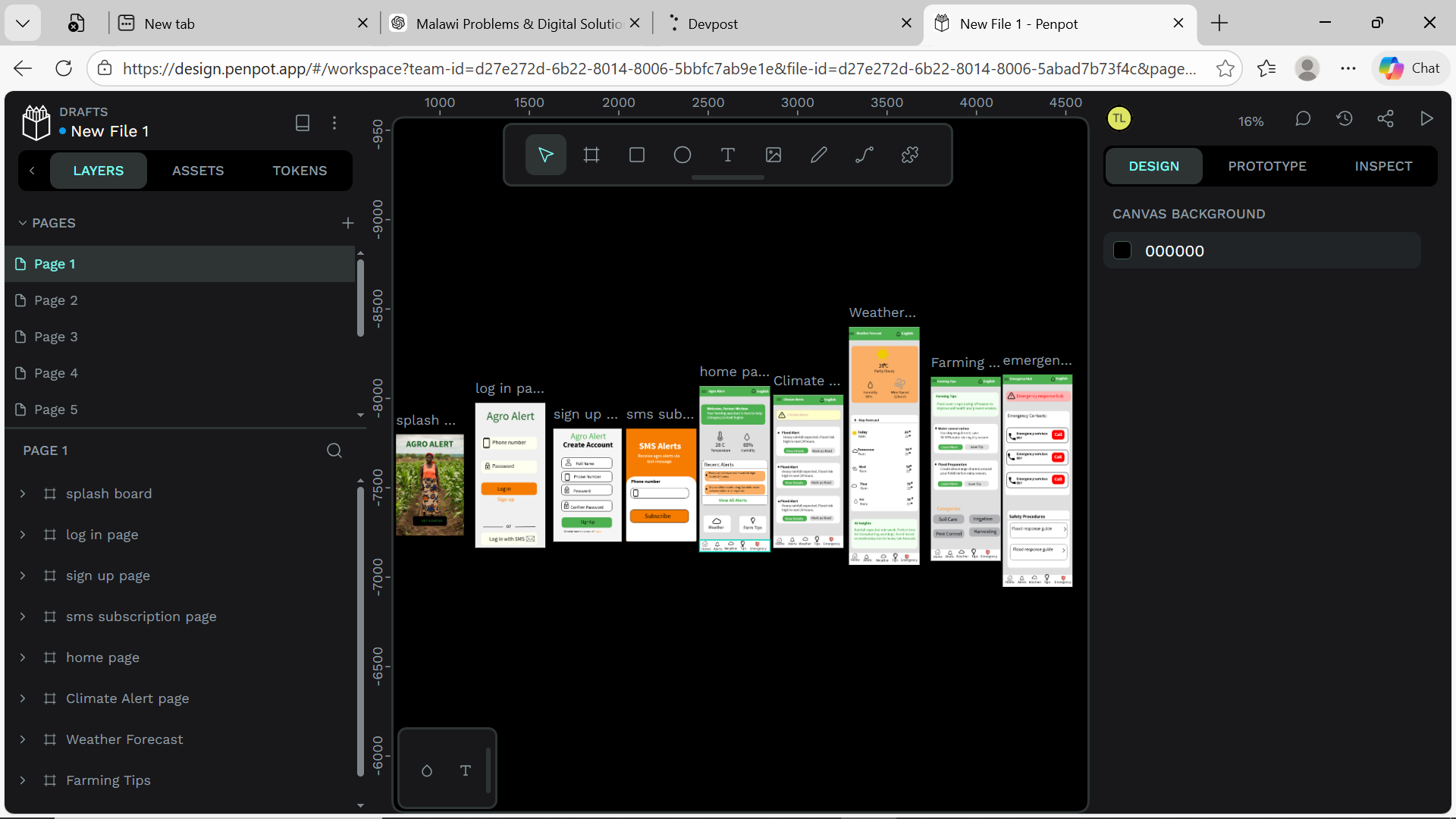Image resolution: width=1456 pixels, height=819 pixels.
Task: Expand the Climate Alert page layer
Action: point(23,698)
